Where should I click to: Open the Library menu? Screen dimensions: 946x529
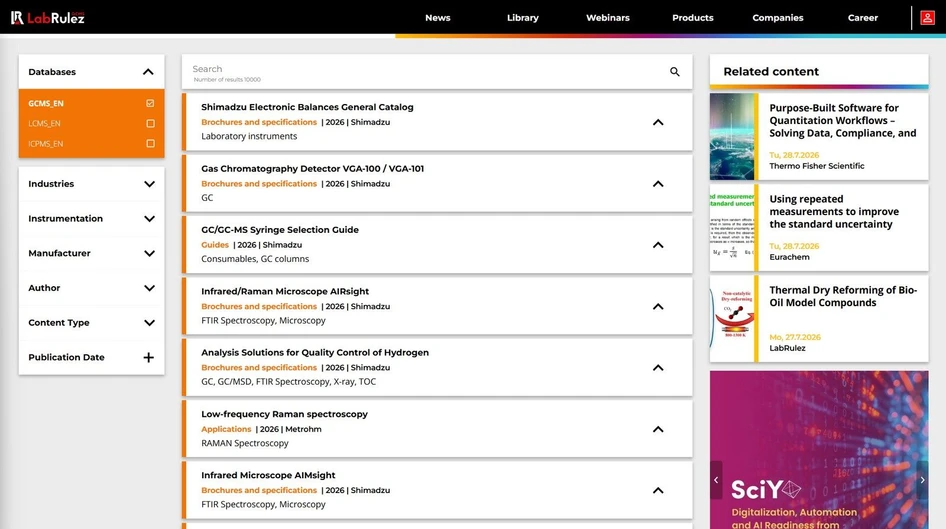coord(522,17)
